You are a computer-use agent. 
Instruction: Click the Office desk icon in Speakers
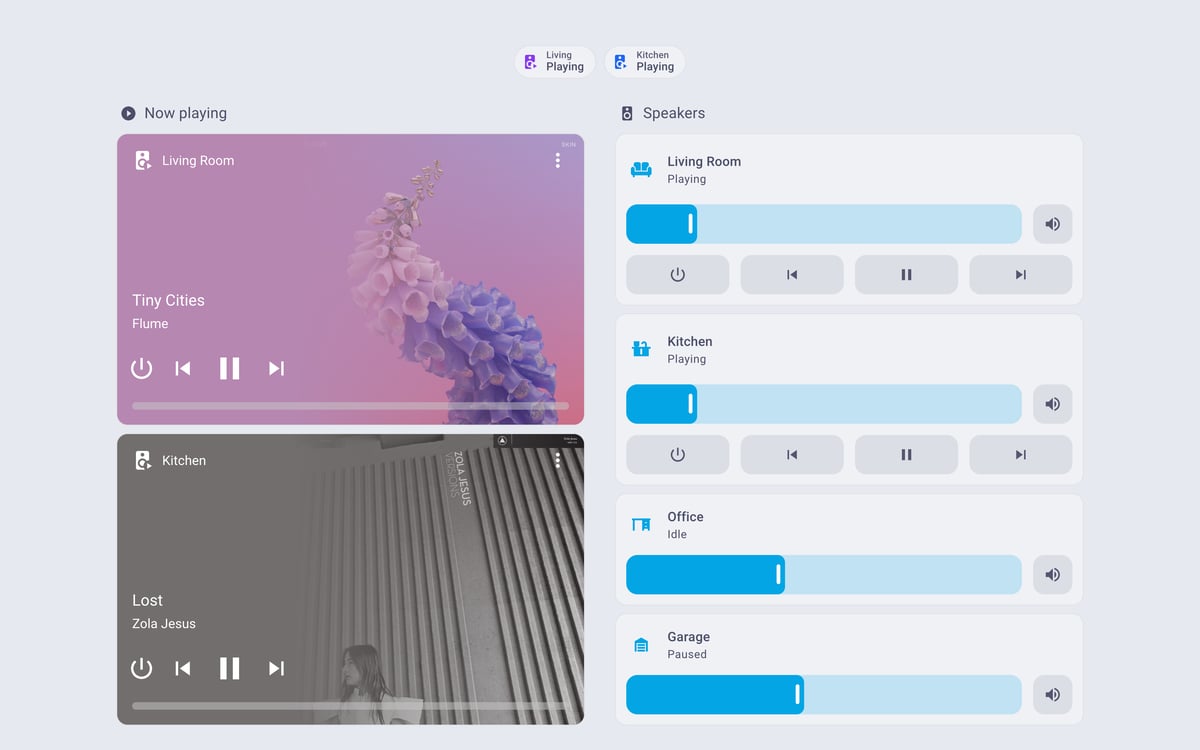click(641, 524)
